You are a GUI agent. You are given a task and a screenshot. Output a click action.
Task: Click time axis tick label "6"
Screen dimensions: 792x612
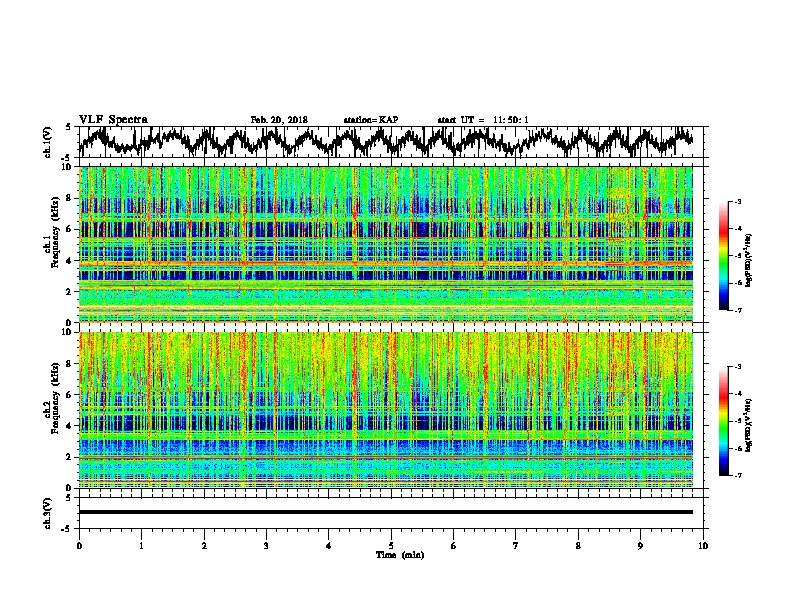click(x=454, y=545)
